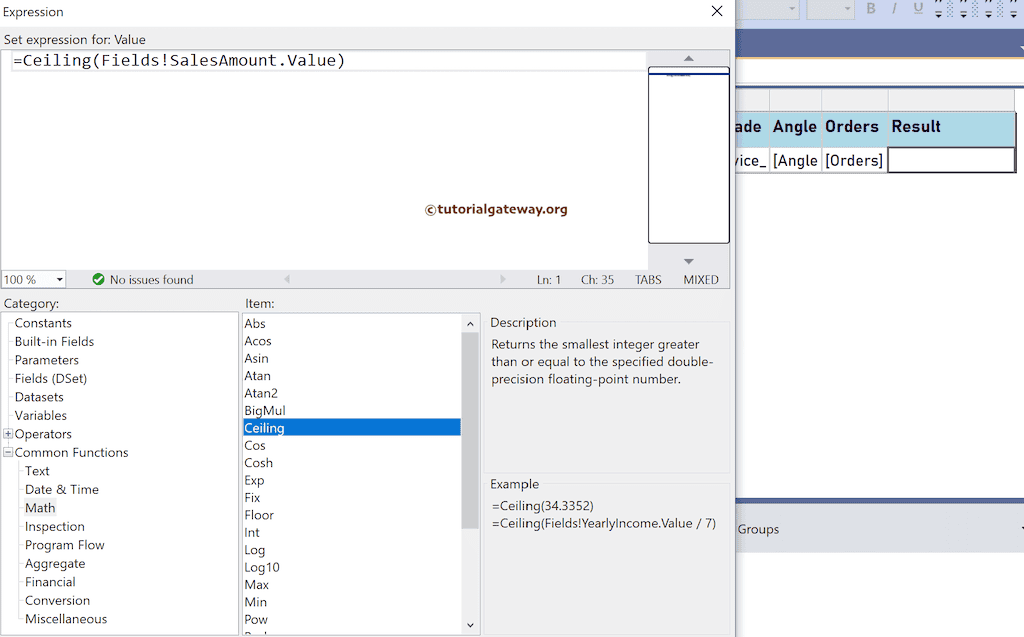Click the =Ceiling(34.3352) example text
This screenshot has width=1024, height=637.
543,506
